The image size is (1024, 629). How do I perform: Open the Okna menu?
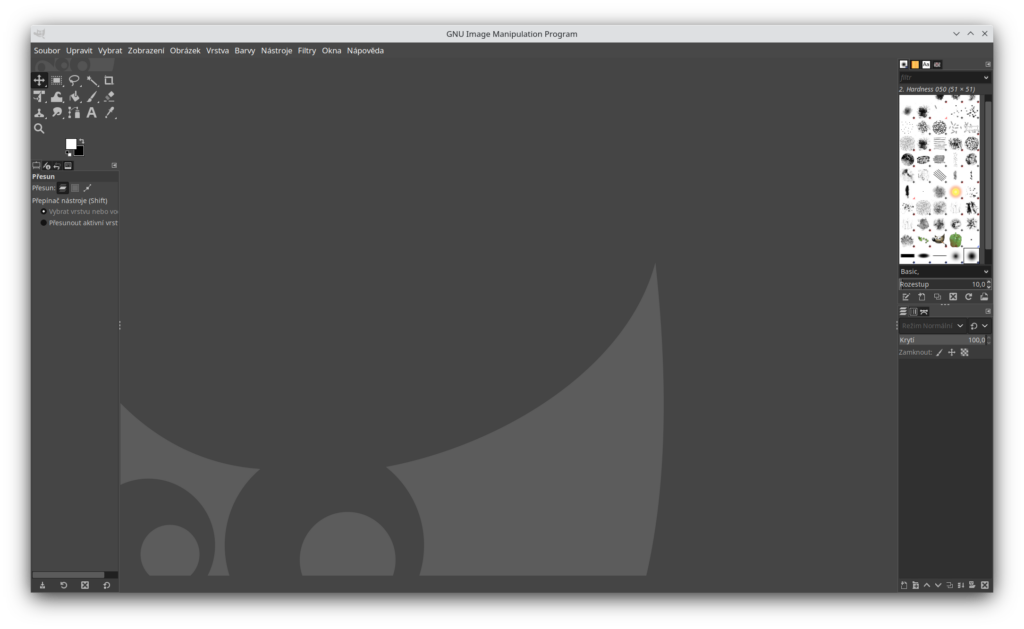click(x=331, y=50)
